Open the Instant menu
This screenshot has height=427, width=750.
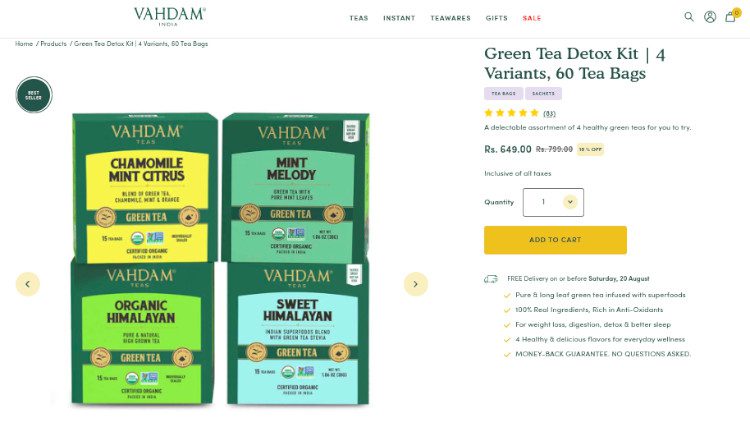click(x=399, y=18)
